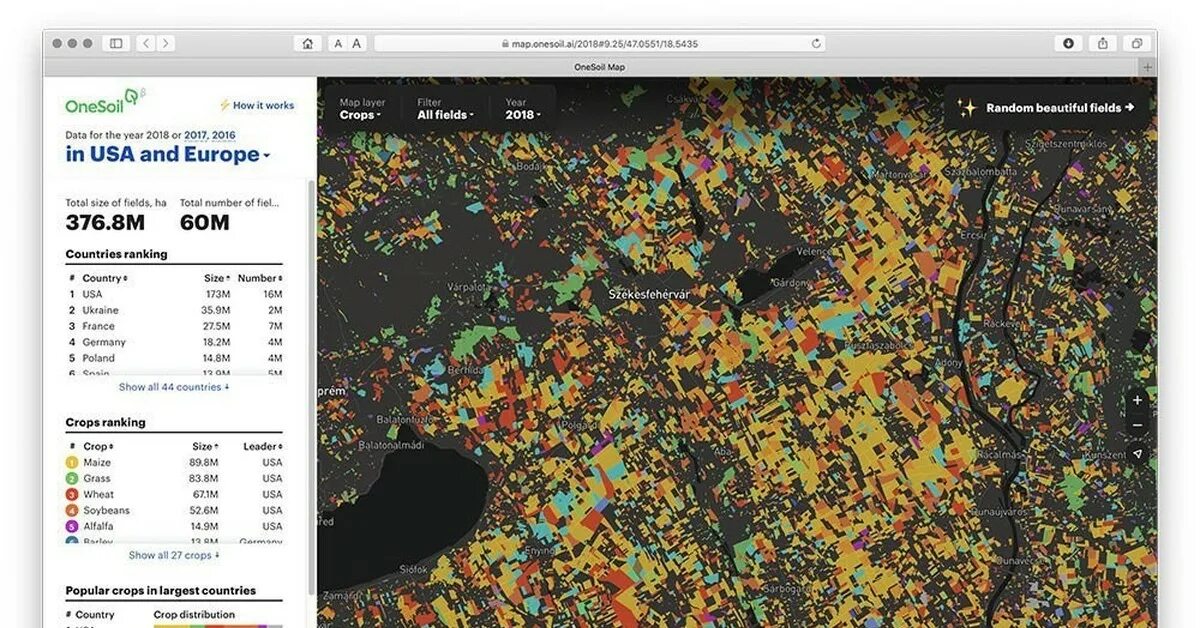Click the orange Soybeans crop icon
This screenshot has height=628, width=1200.
pyautogui.click(x=72, y=511)
